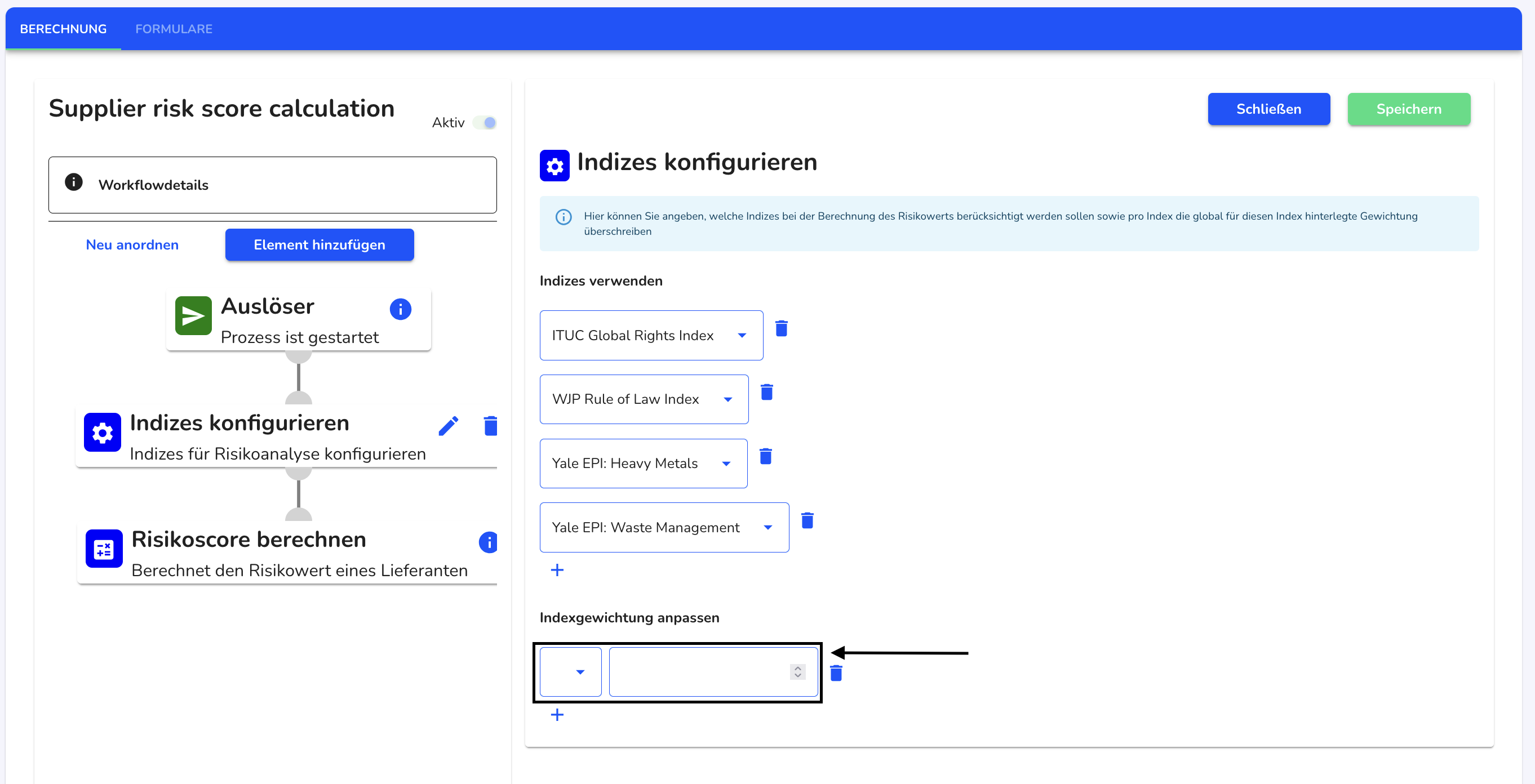Click the calculator icon of Risikoscore berechnen
The image size is (1535, 784).
pos(104,549)
